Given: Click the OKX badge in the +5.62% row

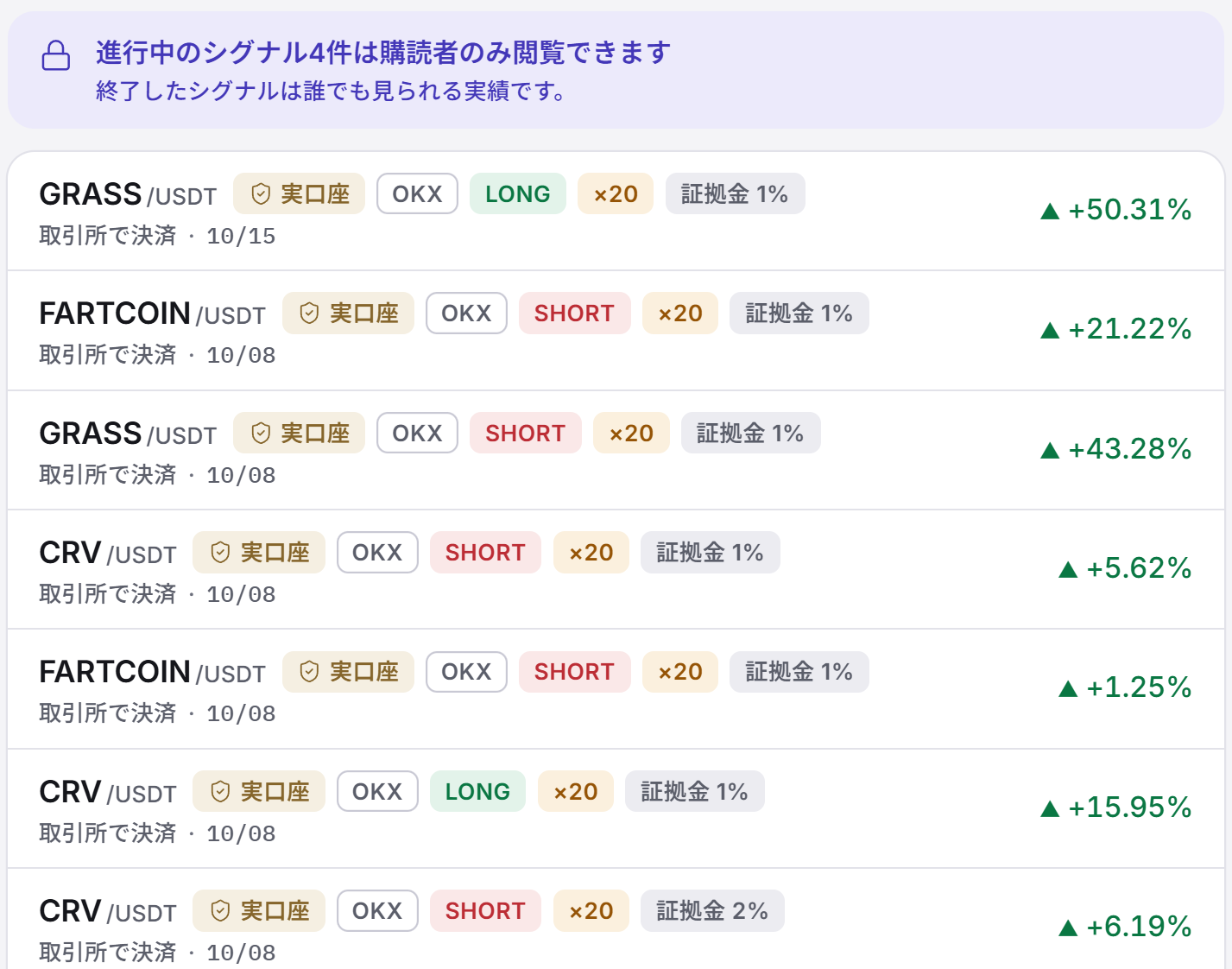Looking at the screenshot, I should point(377,552).
